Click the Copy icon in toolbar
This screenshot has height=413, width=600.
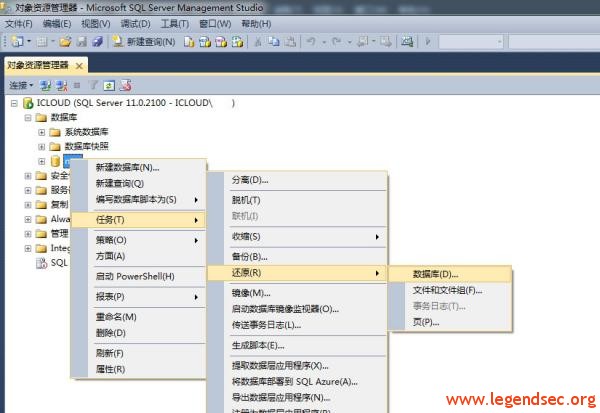[274, 41]
